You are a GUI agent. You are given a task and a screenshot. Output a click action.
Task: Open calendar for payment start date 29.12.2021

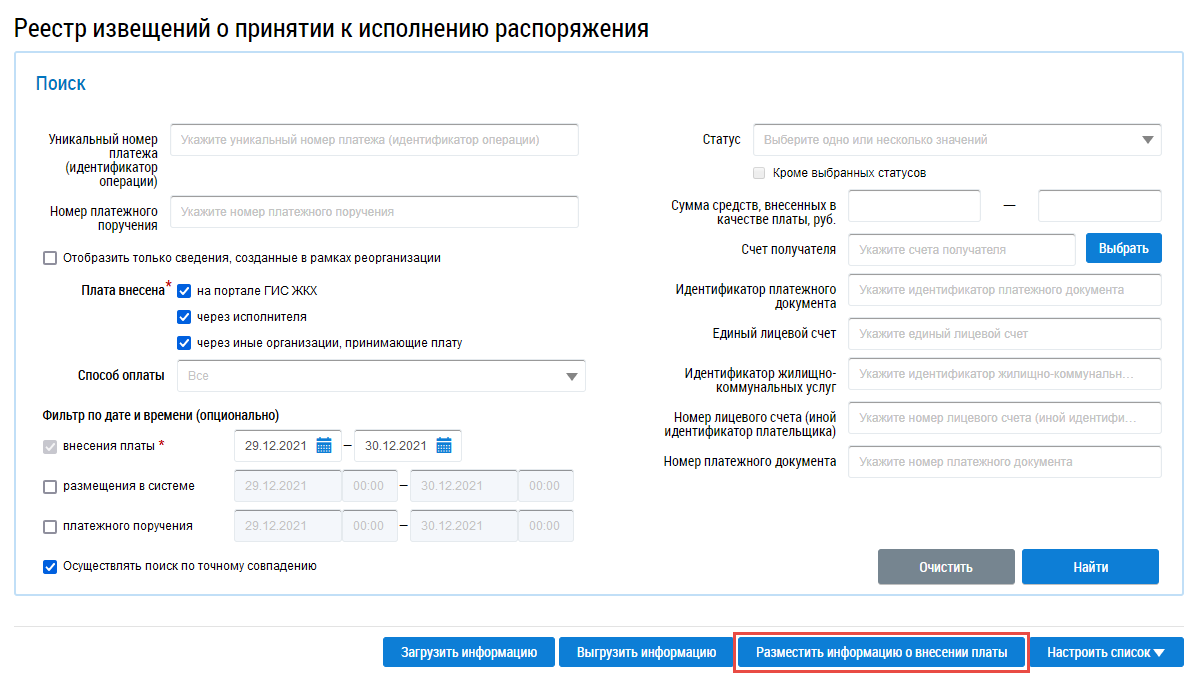point(324,446)
